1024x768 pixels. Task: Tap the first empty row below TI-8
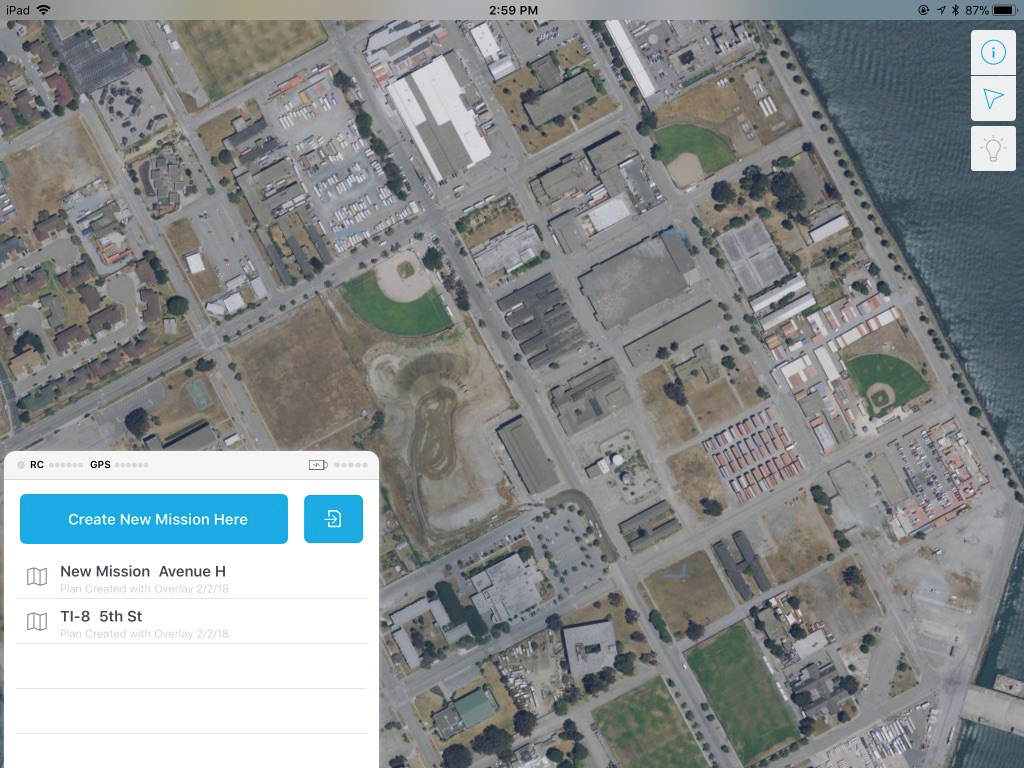click(191, 666)
